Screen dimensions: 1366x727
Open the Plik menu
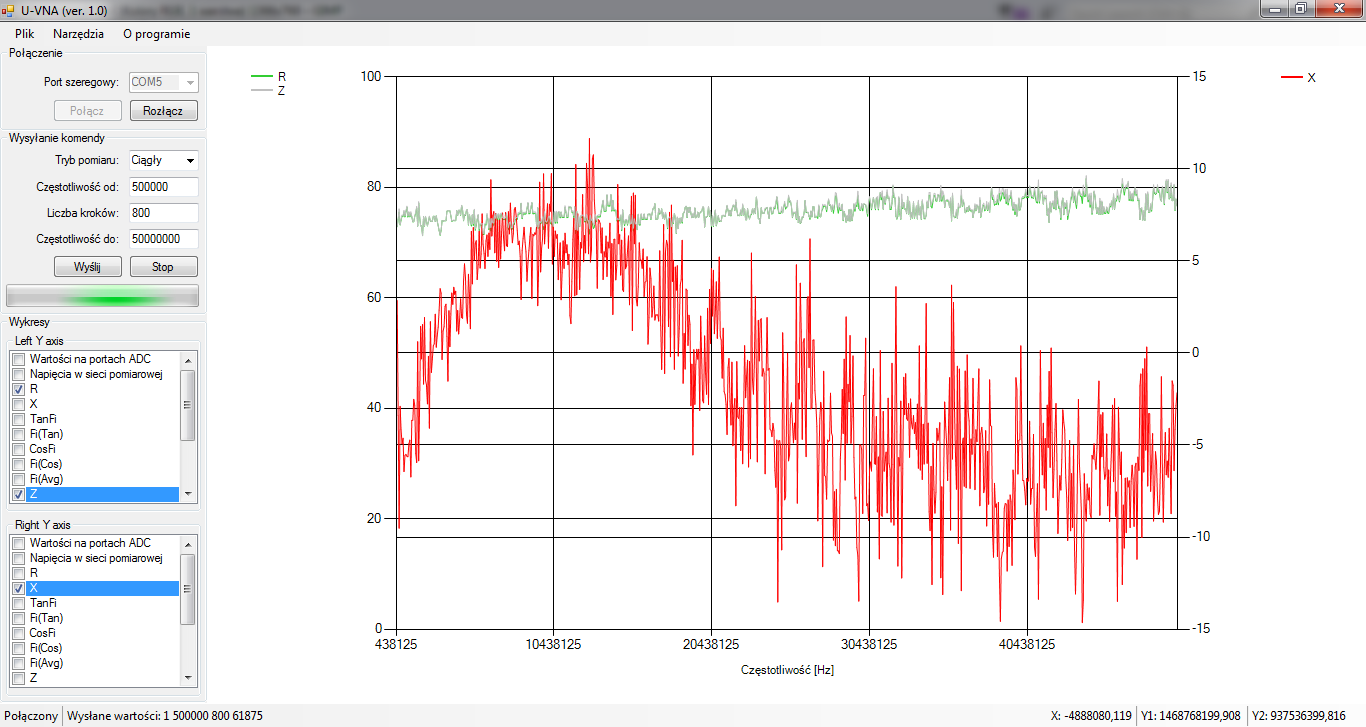25,33
